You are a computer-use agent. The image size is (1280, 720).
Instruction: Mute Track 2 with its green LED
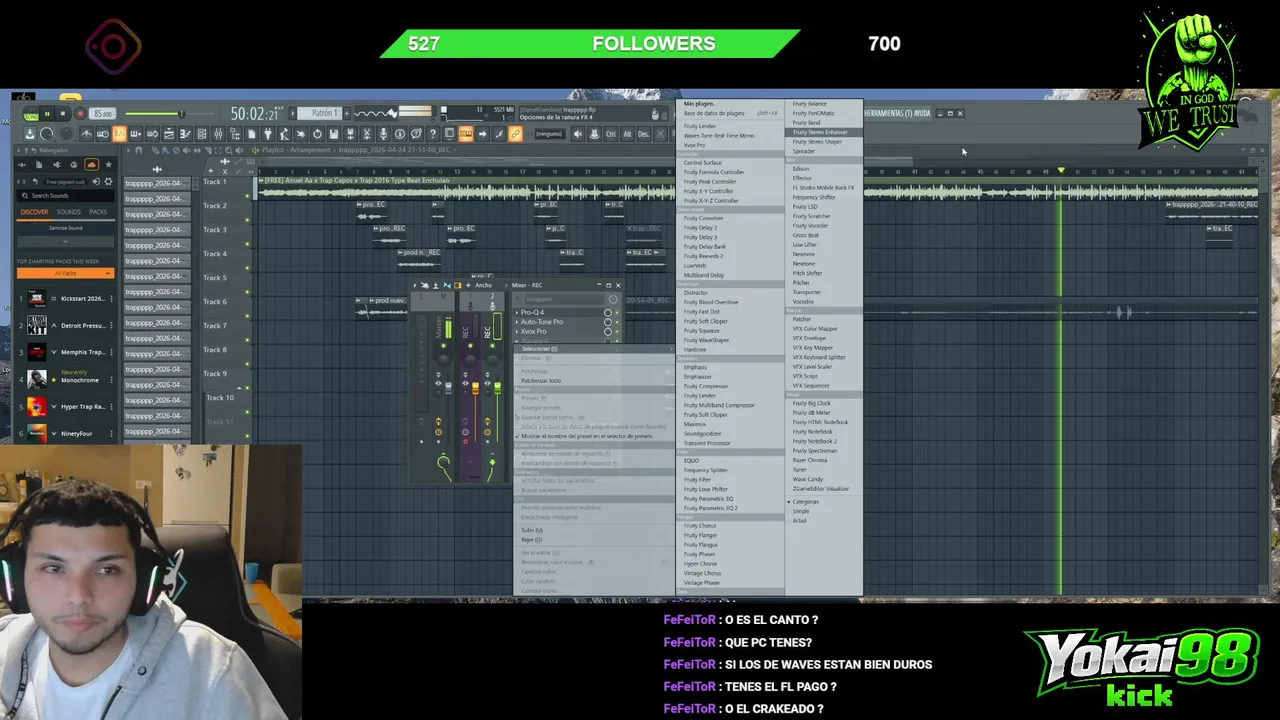pos(247,220)
